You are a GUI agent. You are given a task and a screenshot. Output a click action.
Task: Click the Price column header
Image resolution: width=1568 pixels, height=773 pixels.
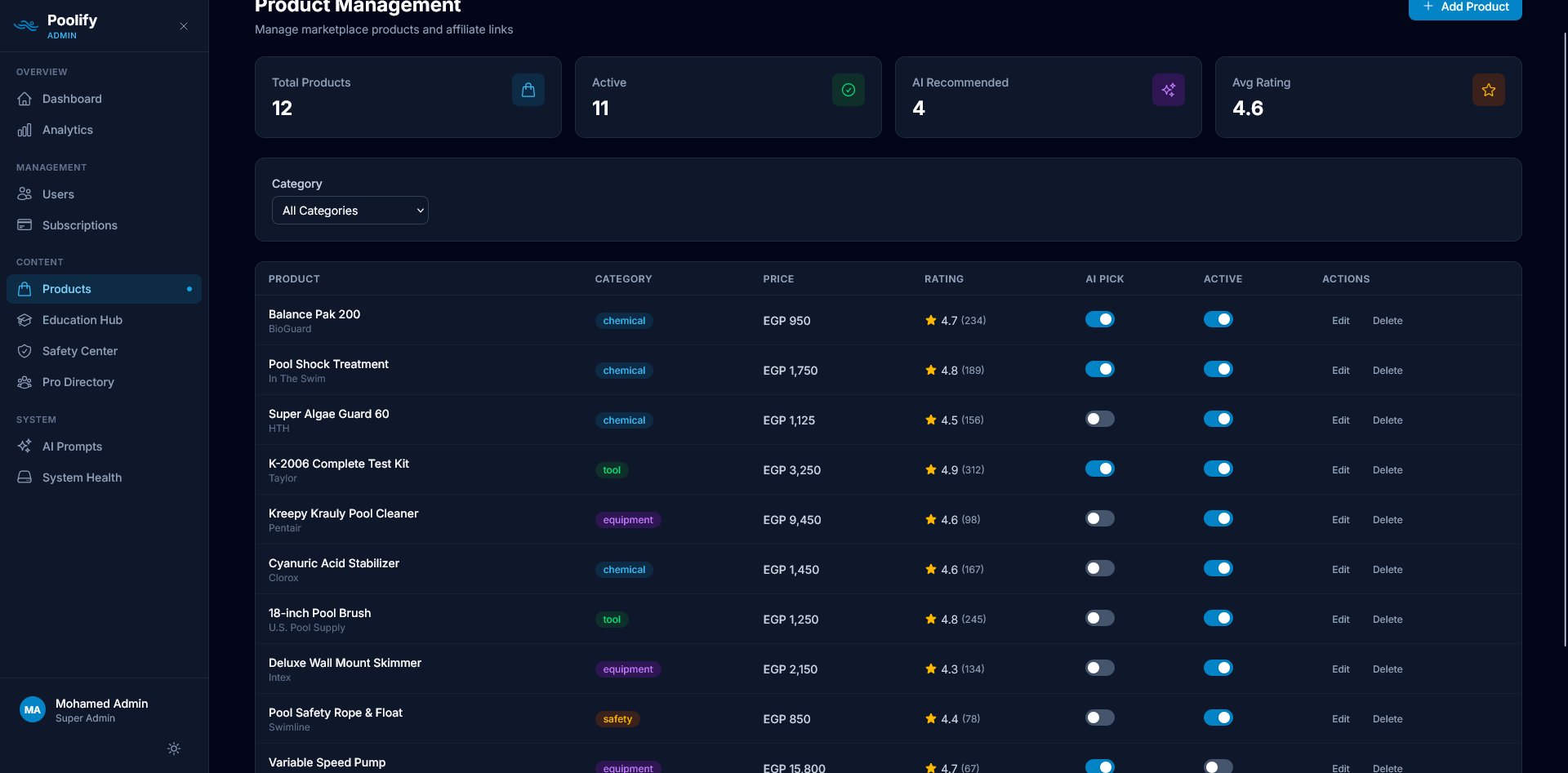[778, 279]
